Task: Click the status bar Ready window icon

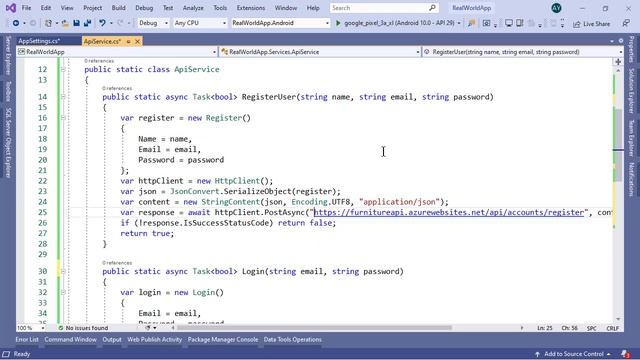Action: coord(6,354)
